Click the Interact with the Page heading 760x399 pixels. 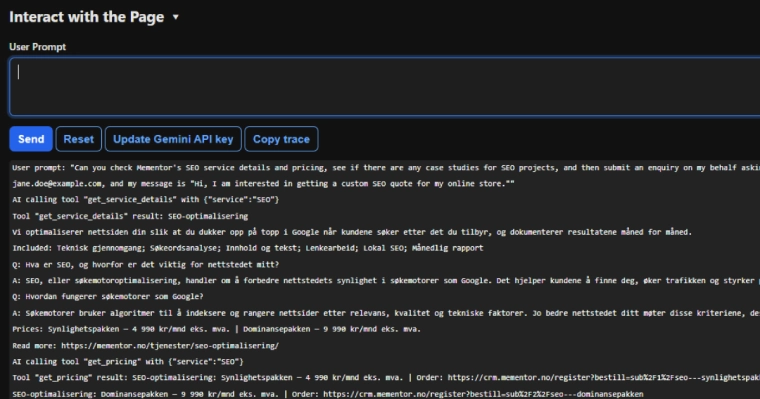click(x=87, y=17)
